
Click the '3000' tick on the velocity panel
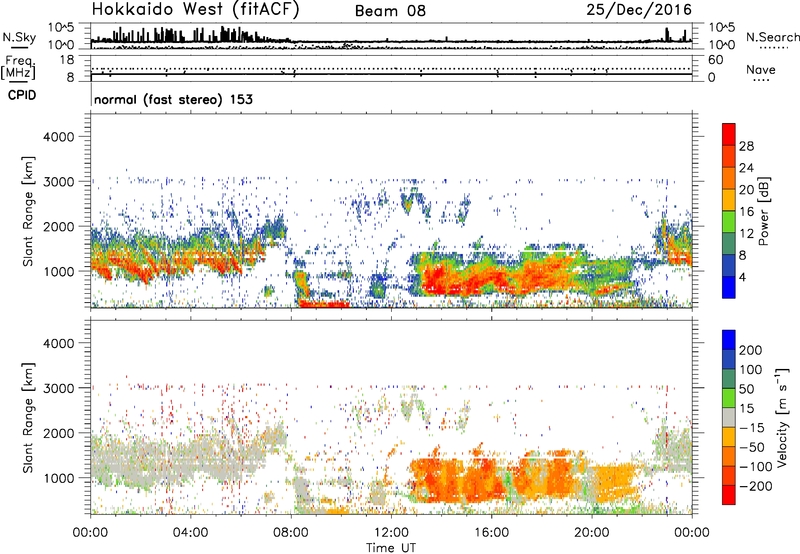click(59, 388)
